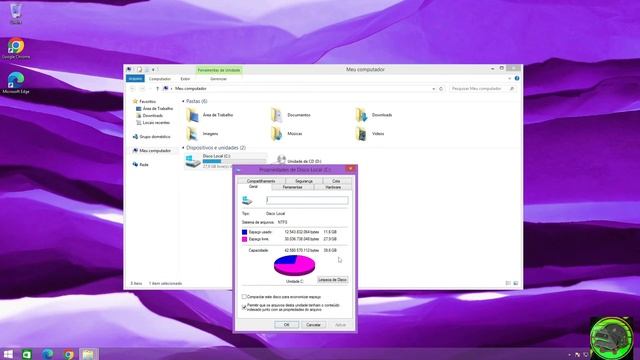Screen dimensions: 640x360
Task: Open the Windows Start button
Action: click(x=8, y=354)
